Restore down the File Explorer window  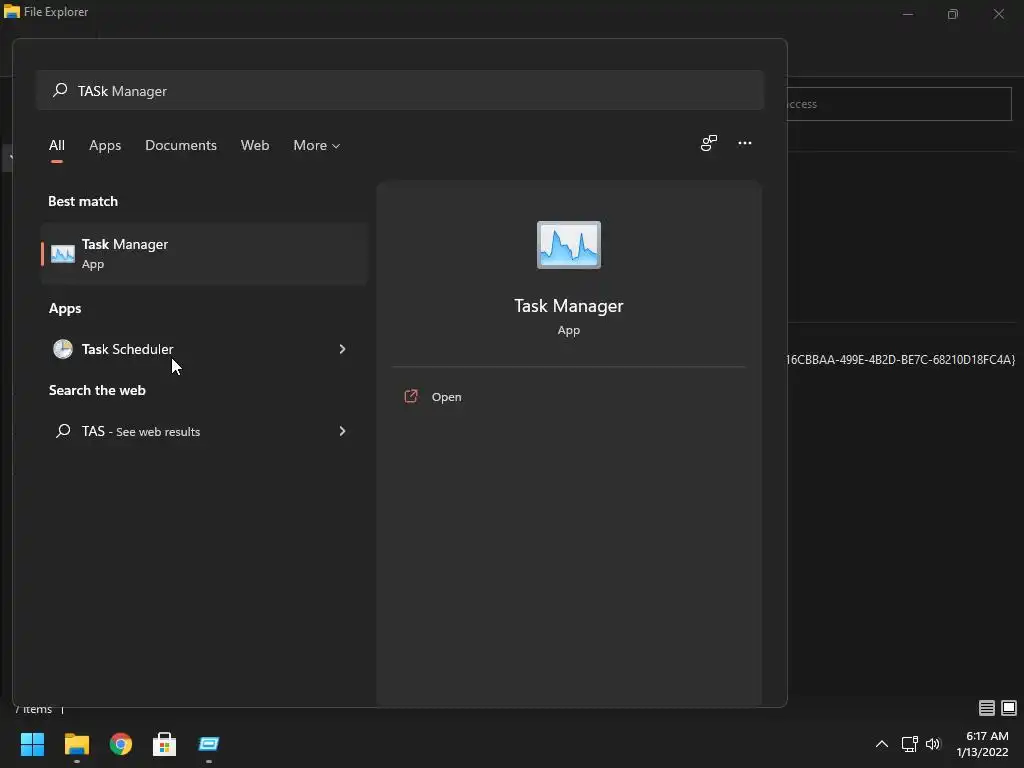(x=953, y=14)
